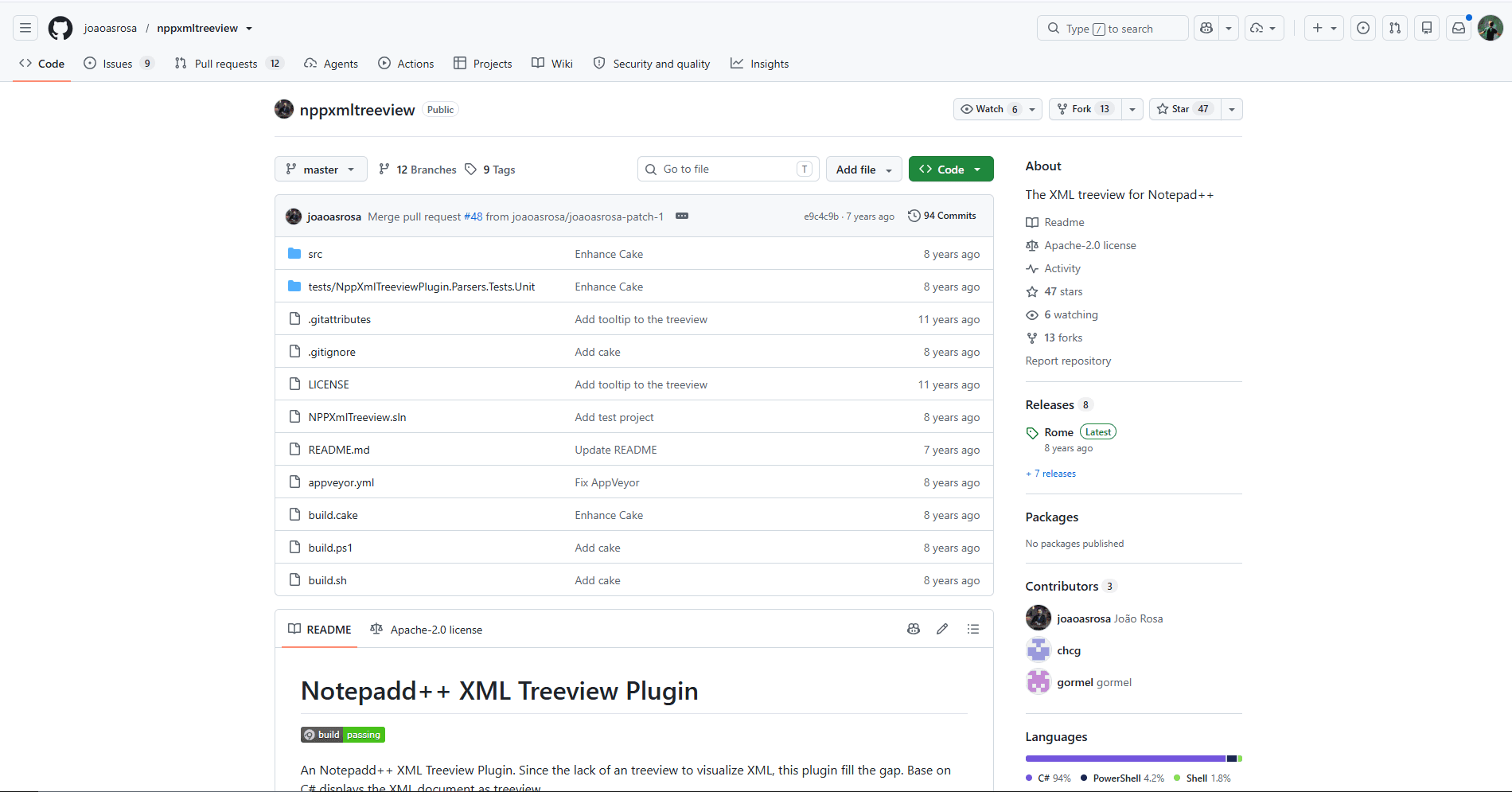
Task: Click PowerShell 4.2% language legend
Action: (1122, 778)
